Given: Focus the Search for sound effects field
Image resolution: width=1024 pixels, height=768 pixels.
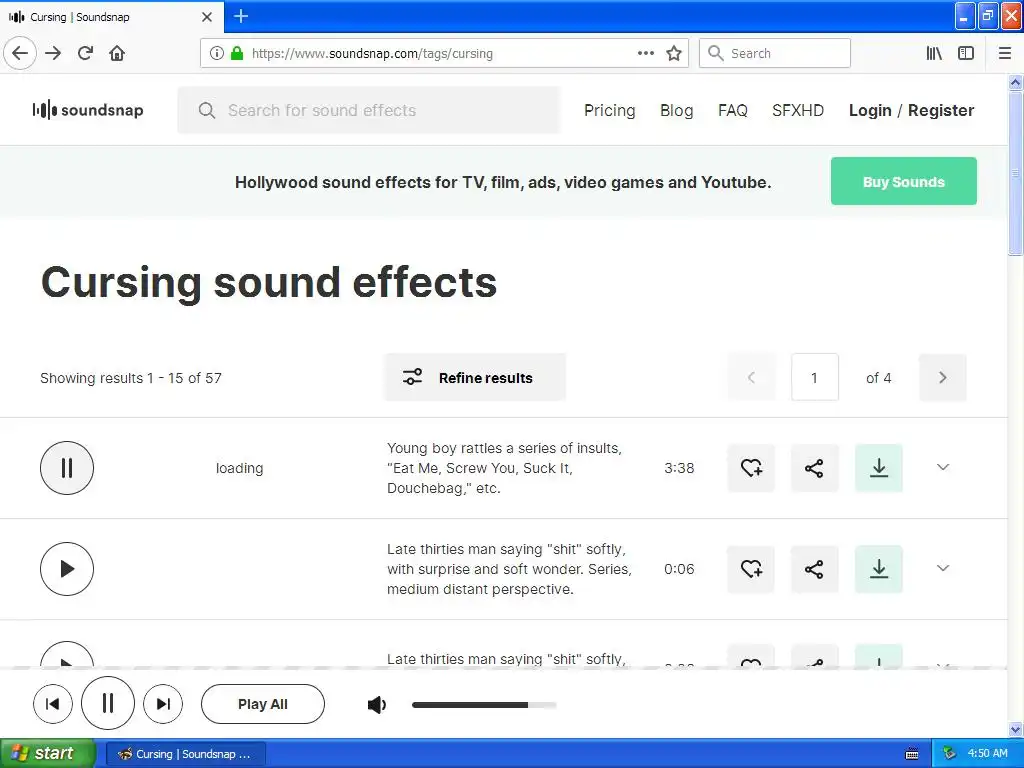Looking at the screenshot, I should pos(369,110).
